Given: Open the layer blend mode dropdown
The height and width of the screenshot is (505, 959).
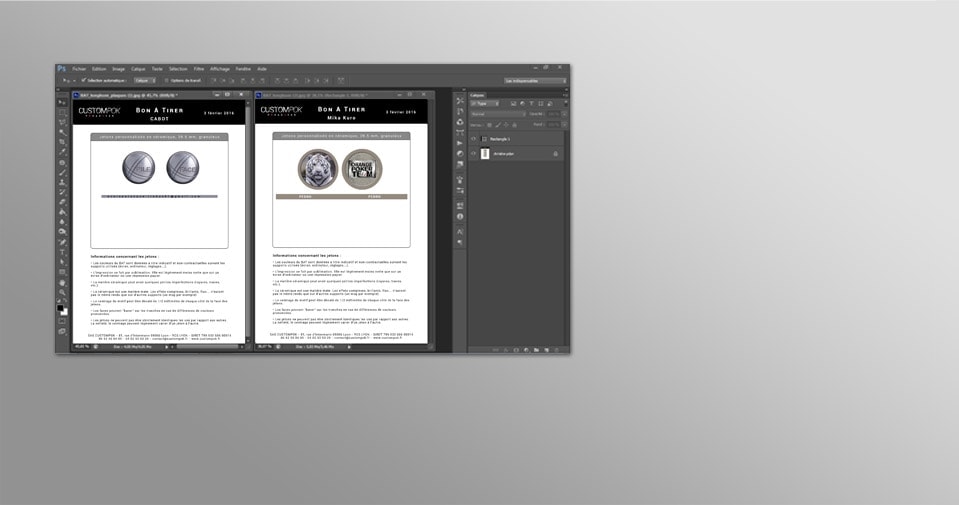Looking at the screenshot, I should [x=497, y=114].
